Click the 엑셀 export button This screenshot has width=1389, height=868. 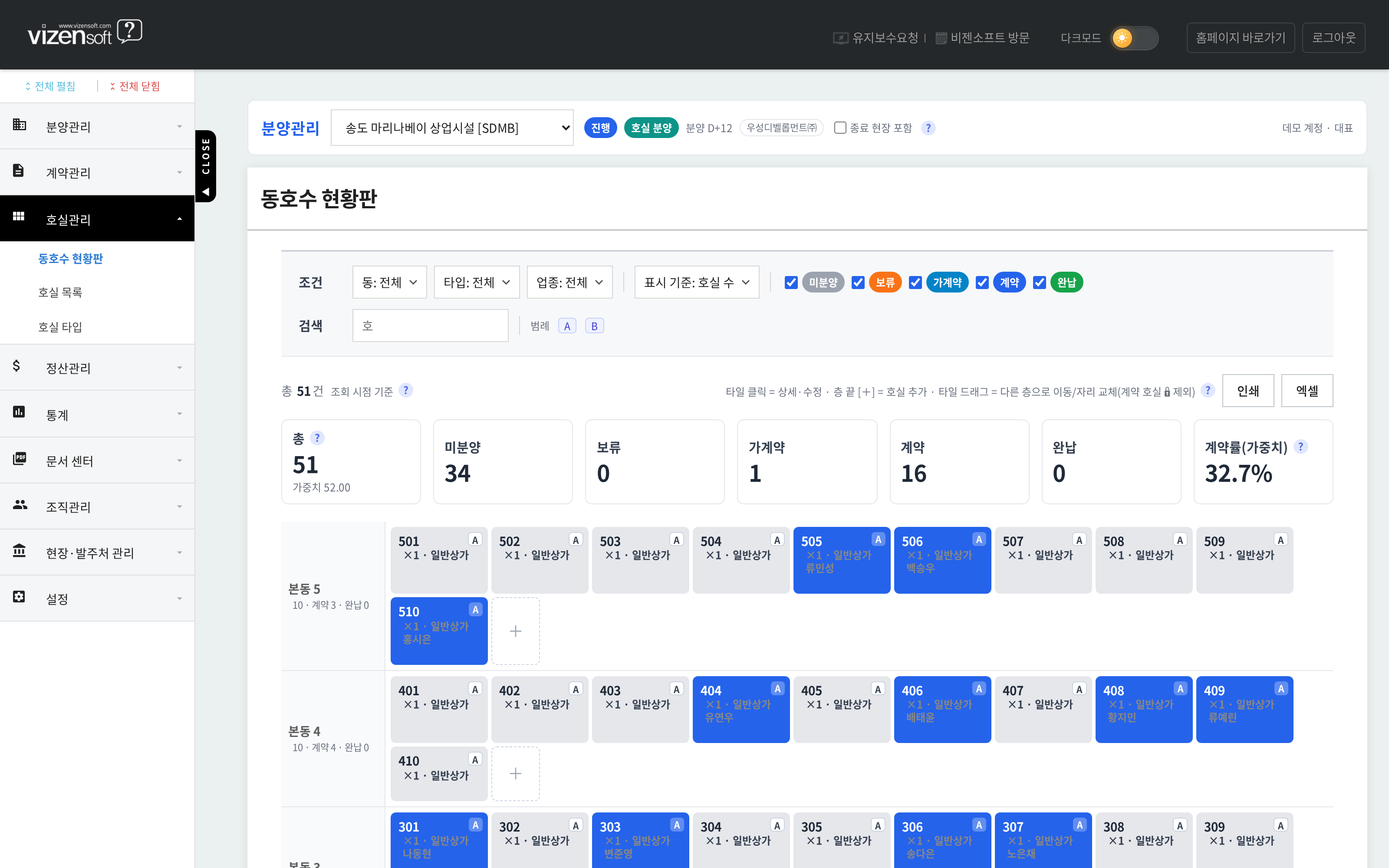1307,390
